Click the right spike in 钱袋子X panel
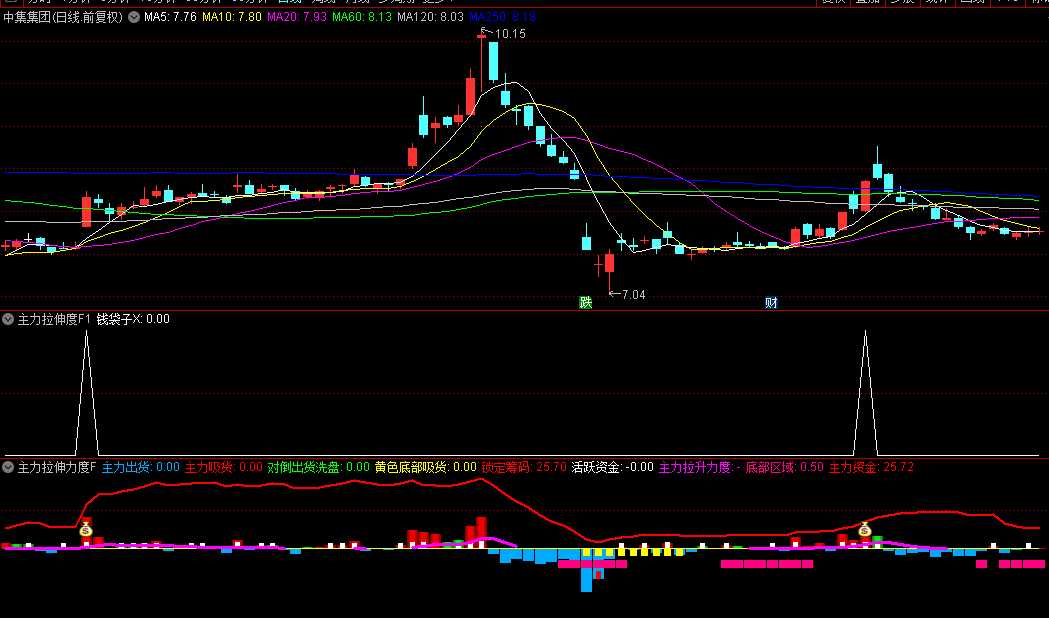 click(x=865, y=391)
